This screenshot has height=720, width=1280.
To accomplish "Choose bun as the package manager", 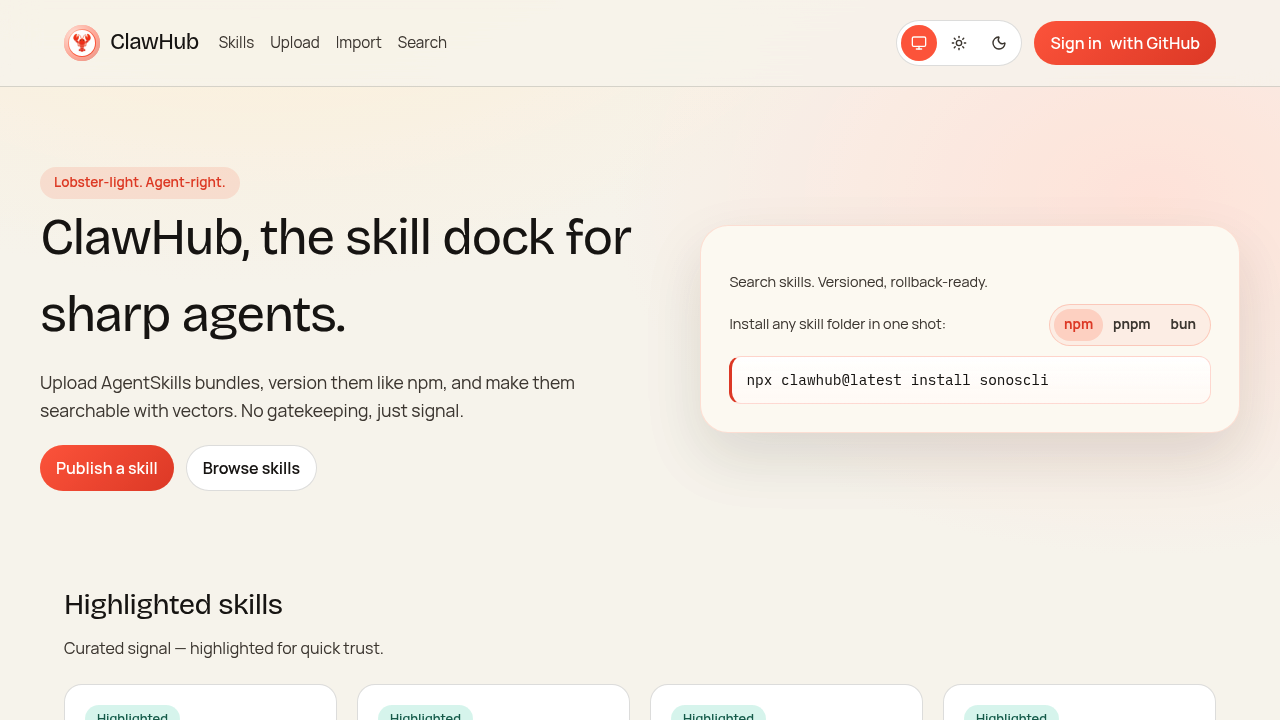I will pos(1183,324).
